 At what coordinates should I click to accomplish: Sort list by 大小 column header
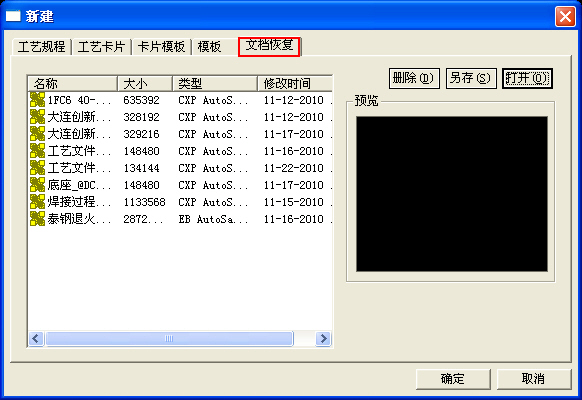145,83
